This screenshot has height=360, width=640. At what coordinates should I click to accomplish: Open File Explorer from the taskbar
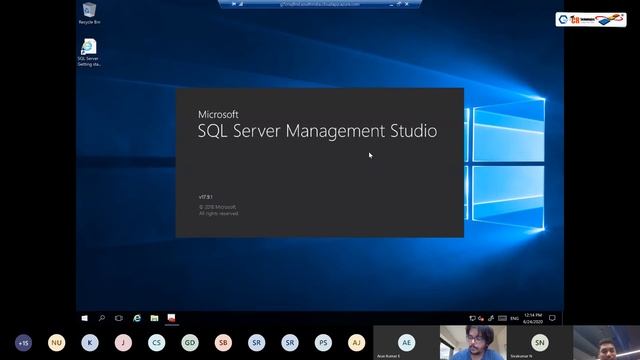click(x=154, y=318)
